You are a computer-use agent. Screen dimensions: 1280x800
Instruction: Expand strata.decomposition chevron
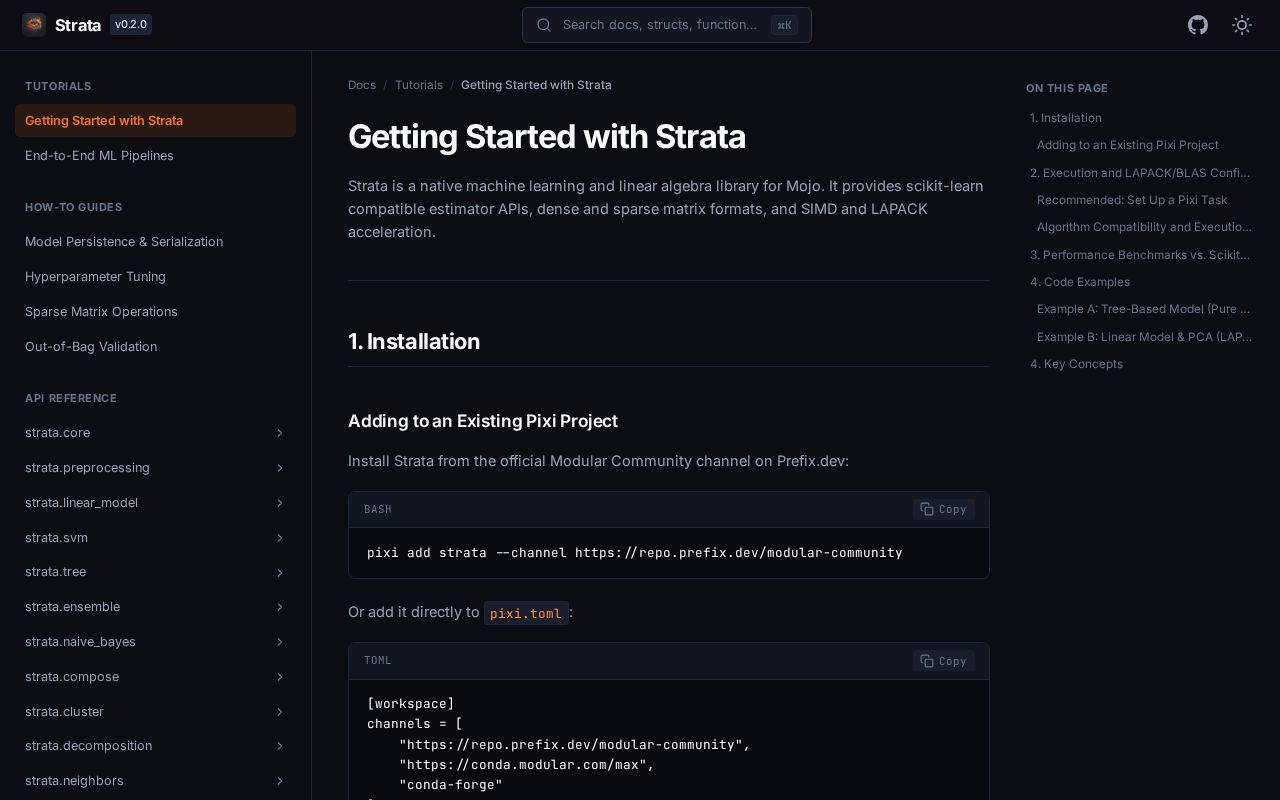pos(280,746)
